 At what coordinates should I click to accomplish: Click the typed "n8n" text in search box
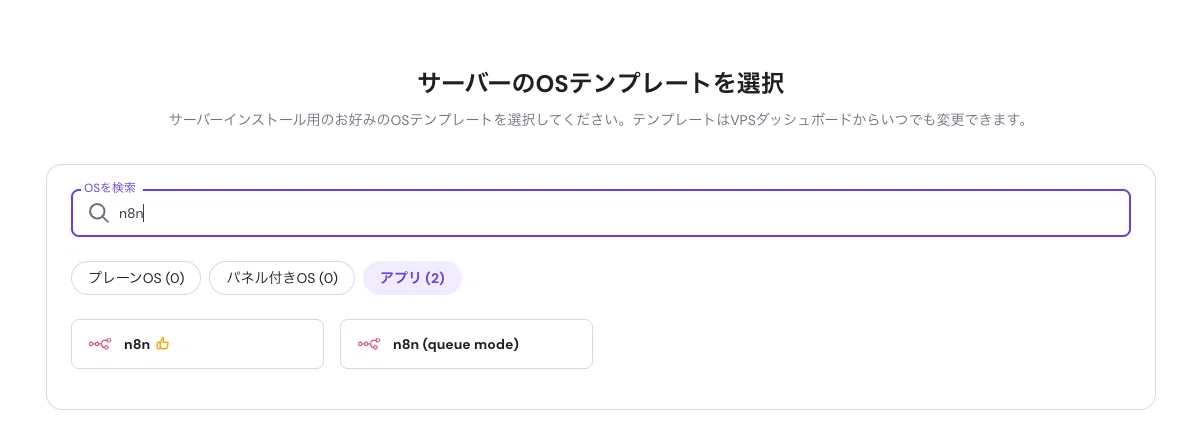131,213
